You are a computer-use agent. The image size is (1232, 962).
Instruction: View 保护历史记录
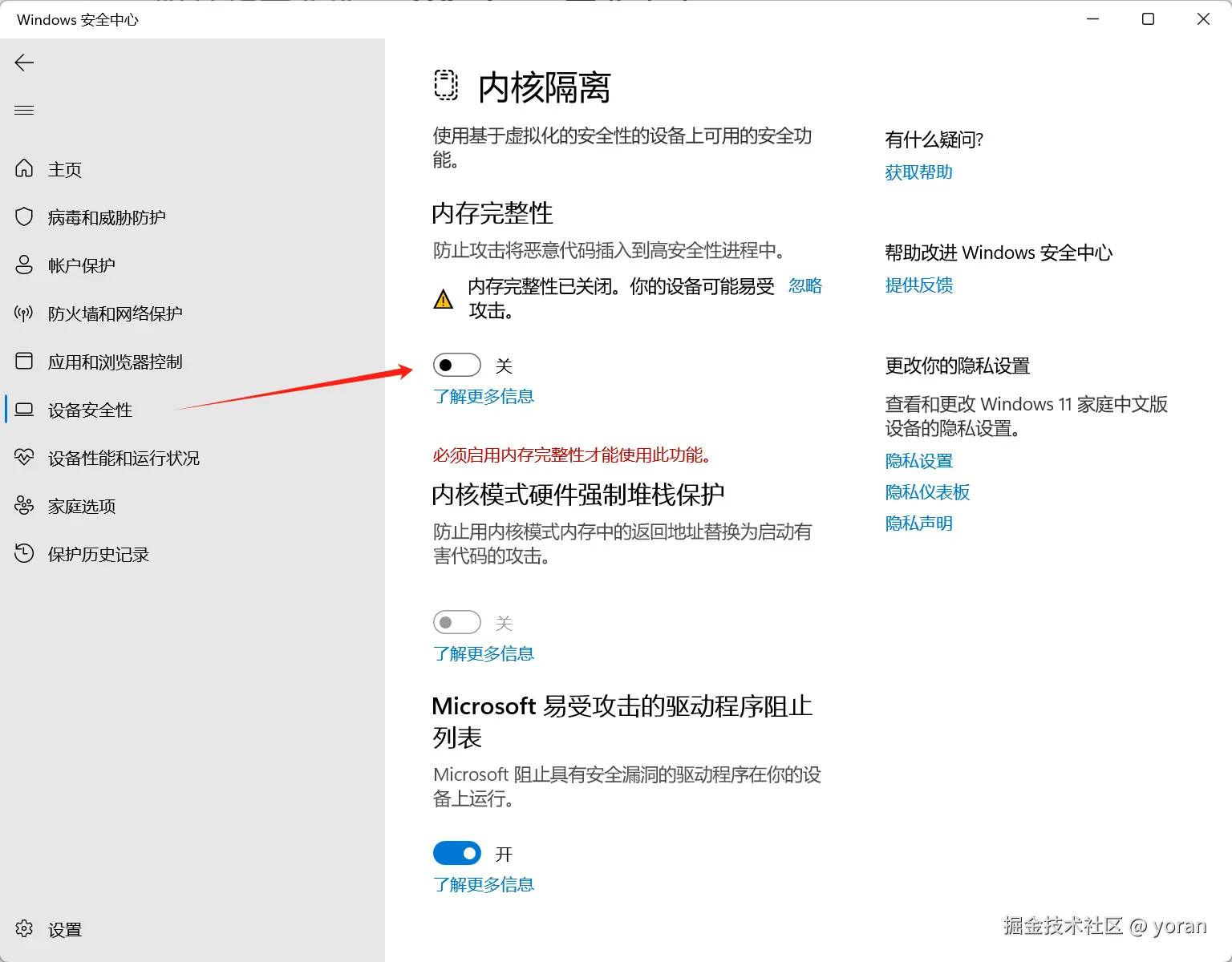(x=192, y=554)
